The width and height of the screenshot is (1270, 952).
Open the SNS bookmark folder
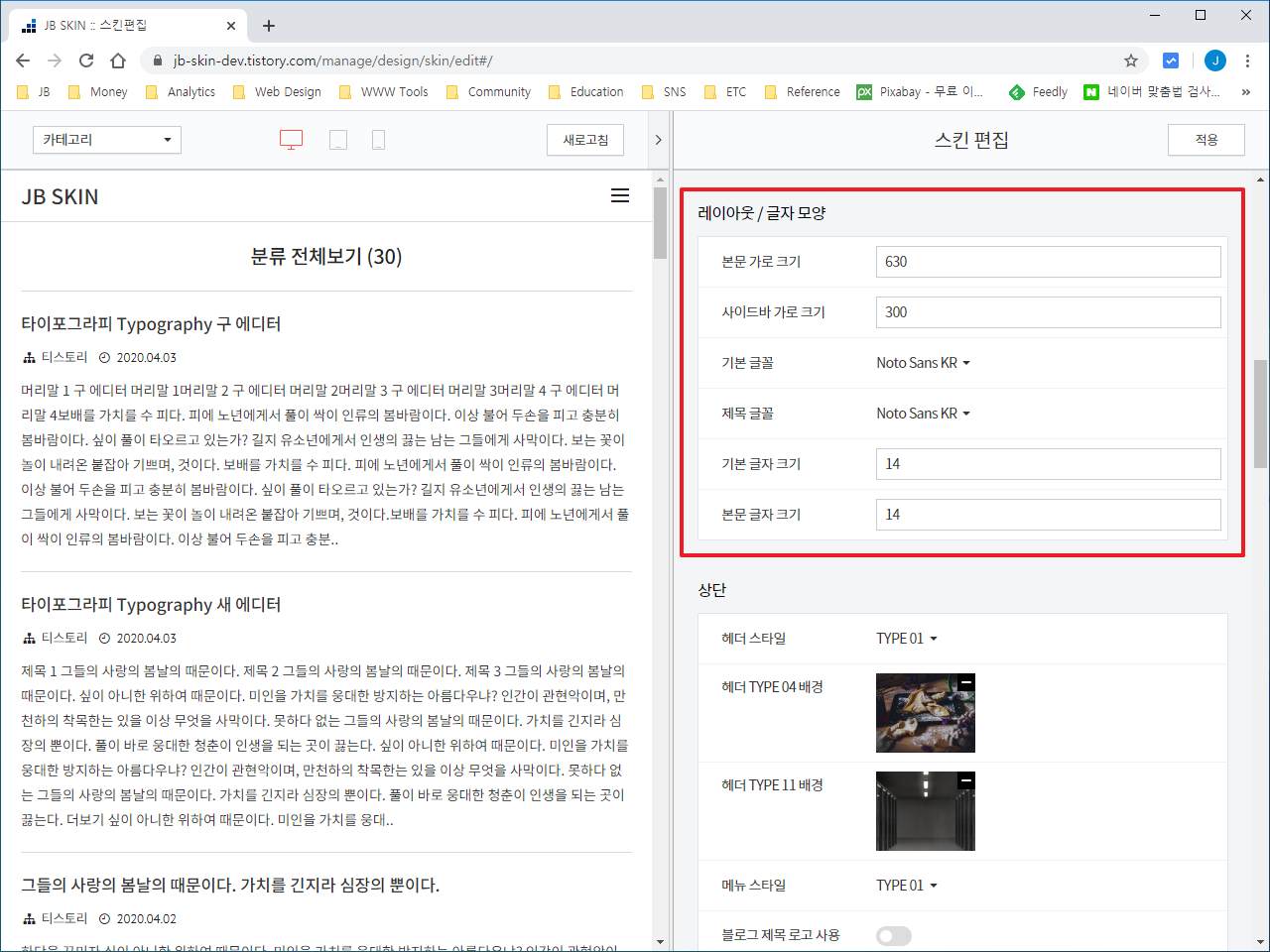(664, 91)
